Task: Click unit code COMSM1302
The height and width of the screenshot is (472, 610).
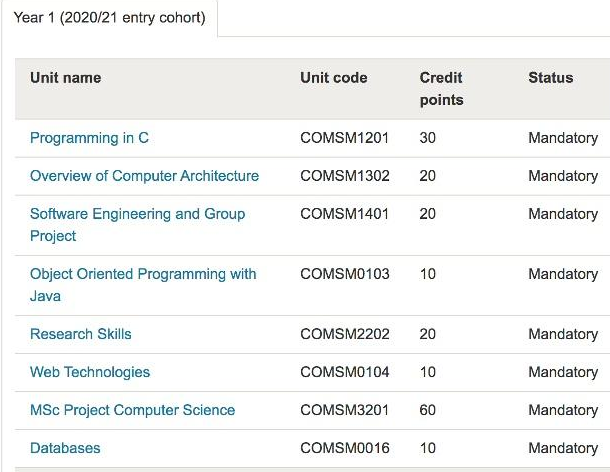Action: pos(344,176)
